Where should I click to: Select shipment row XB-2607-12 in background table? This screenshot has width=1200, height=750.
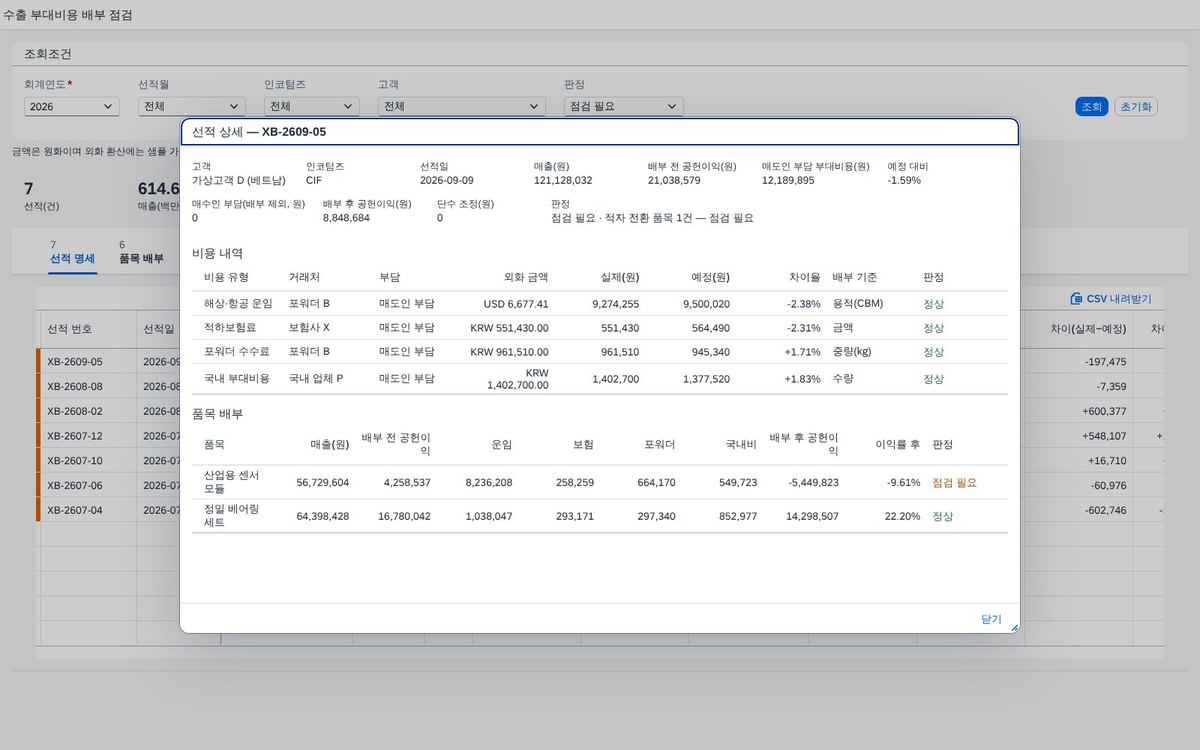pos(75,436)
